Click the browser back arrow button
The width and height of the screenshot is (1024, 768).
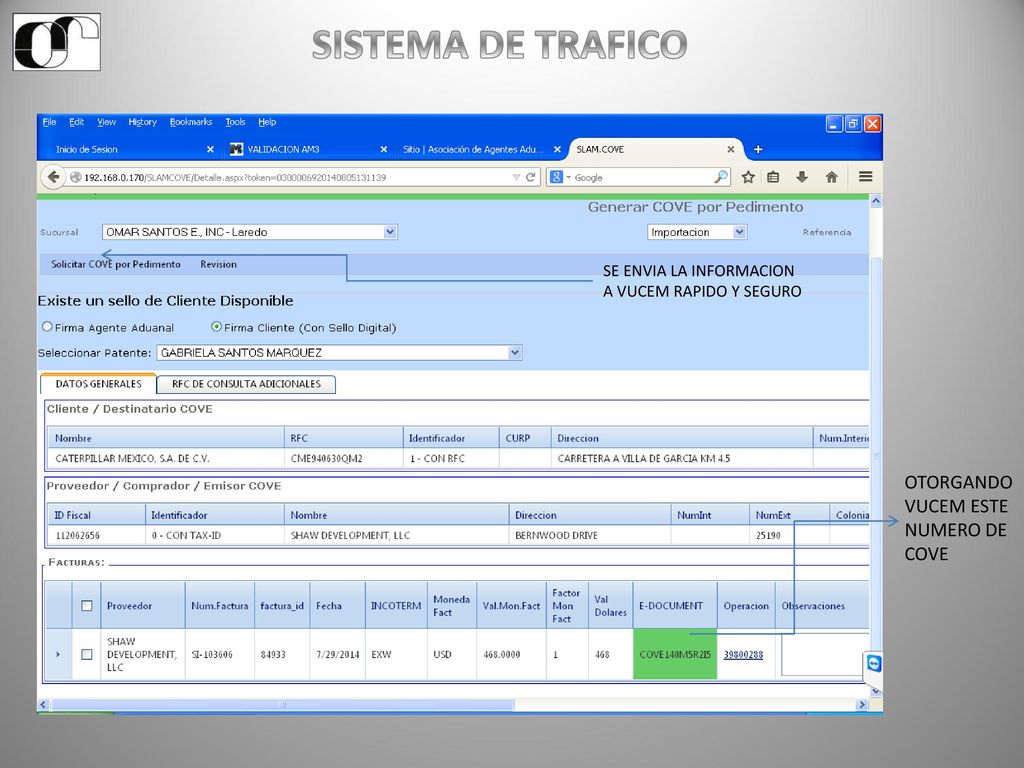53,177
